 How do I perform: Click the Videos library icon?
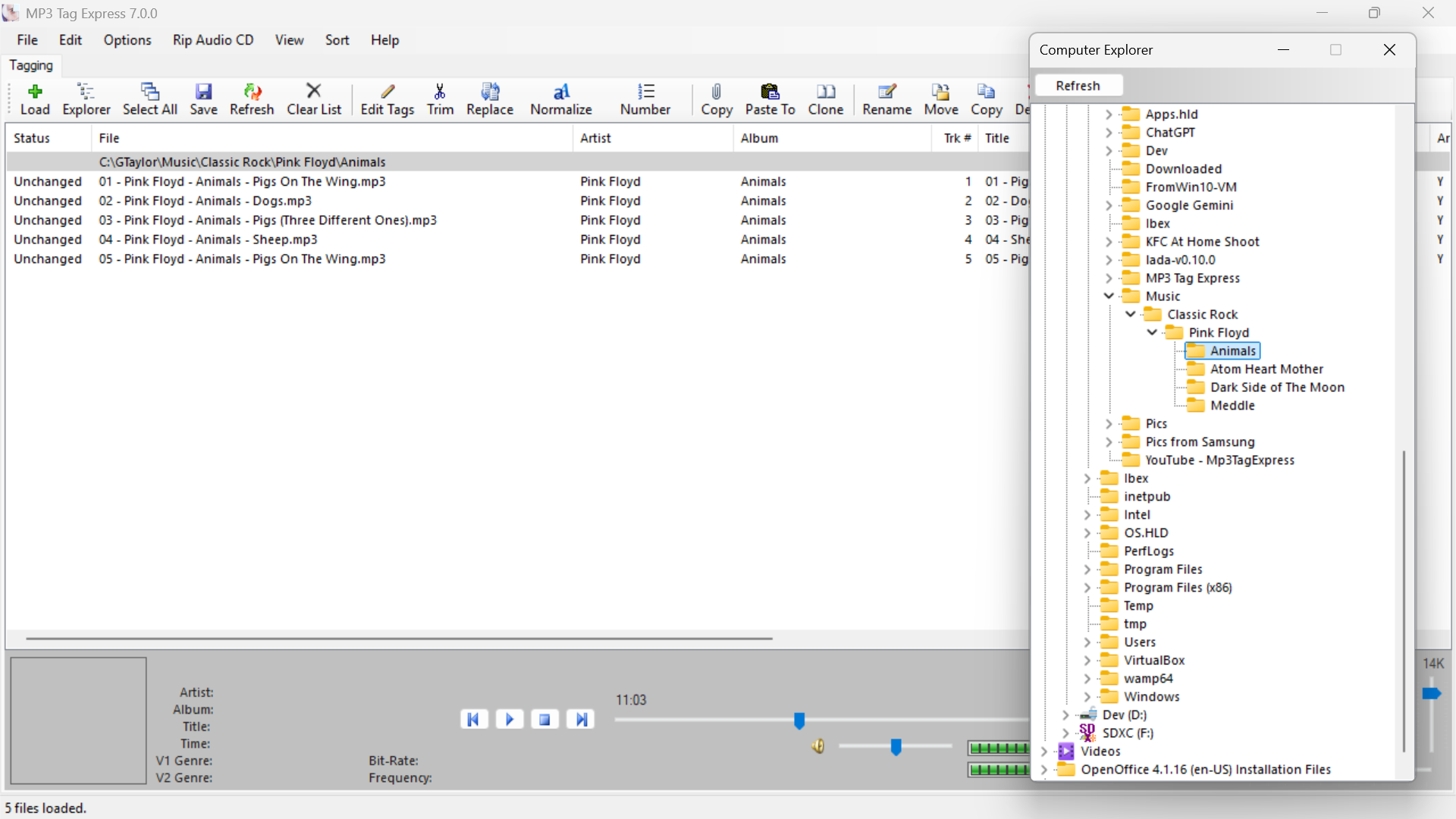tap(1066, 751)
